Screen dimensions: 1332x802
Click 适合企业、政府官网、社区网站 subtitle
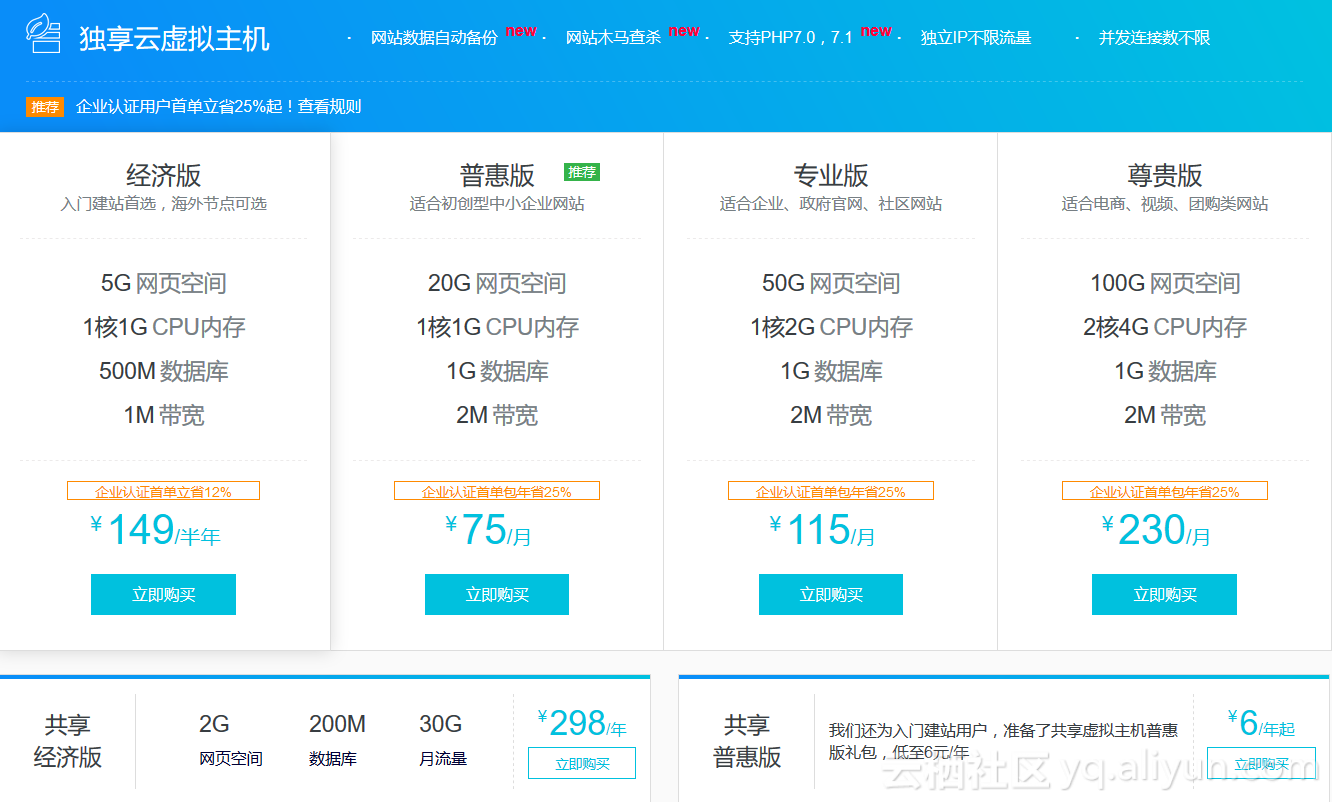(x=831, y=204)
